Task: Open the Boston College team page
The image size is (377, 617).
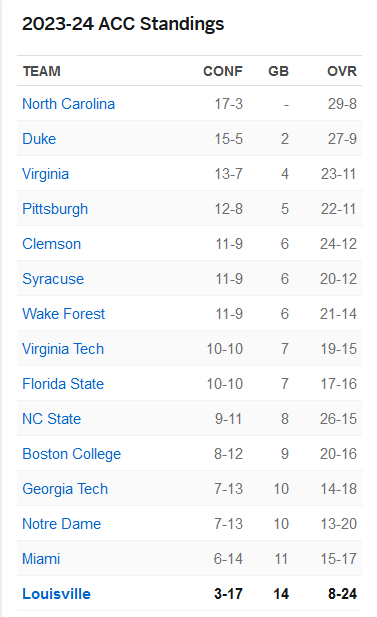Action: click(x=72, y=454)
